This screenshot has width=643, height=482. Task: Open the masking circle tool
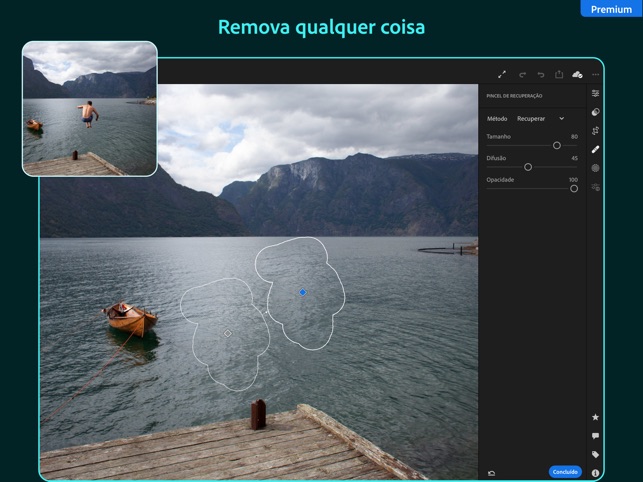click(x=596, y=112)
